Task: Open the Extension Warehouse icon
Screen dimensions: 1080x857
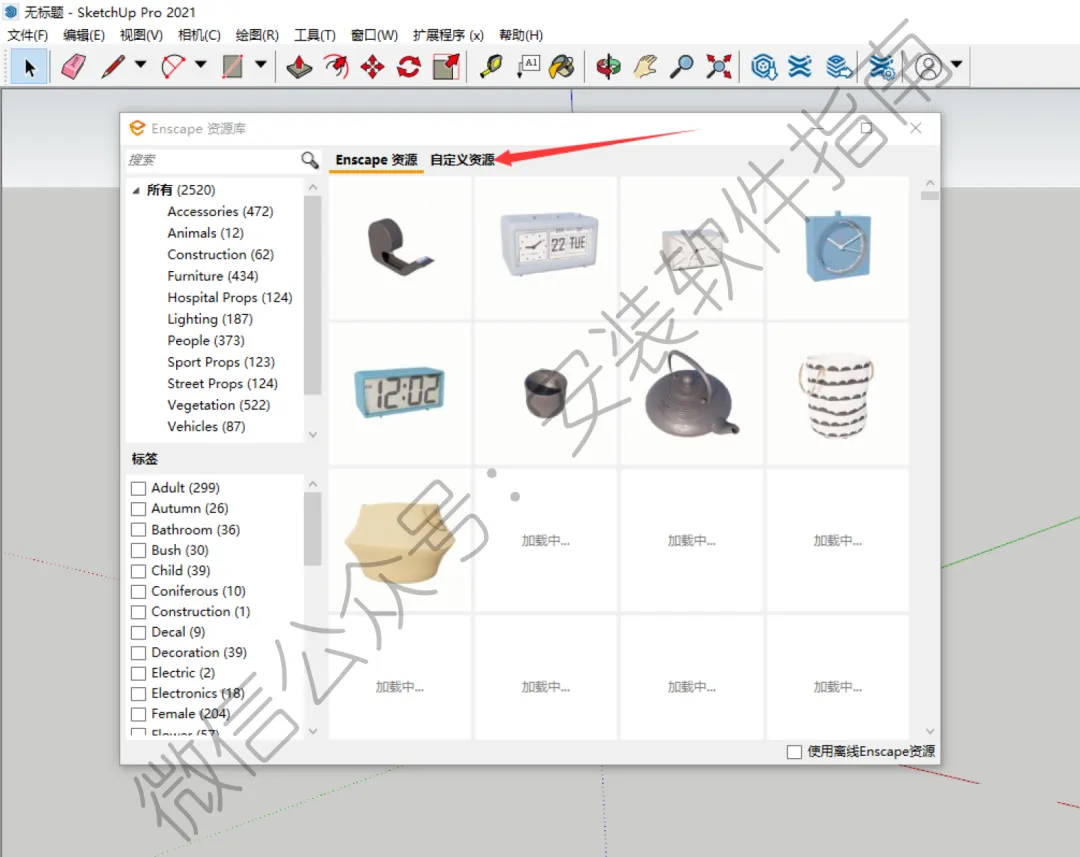Action: [800, 67]
